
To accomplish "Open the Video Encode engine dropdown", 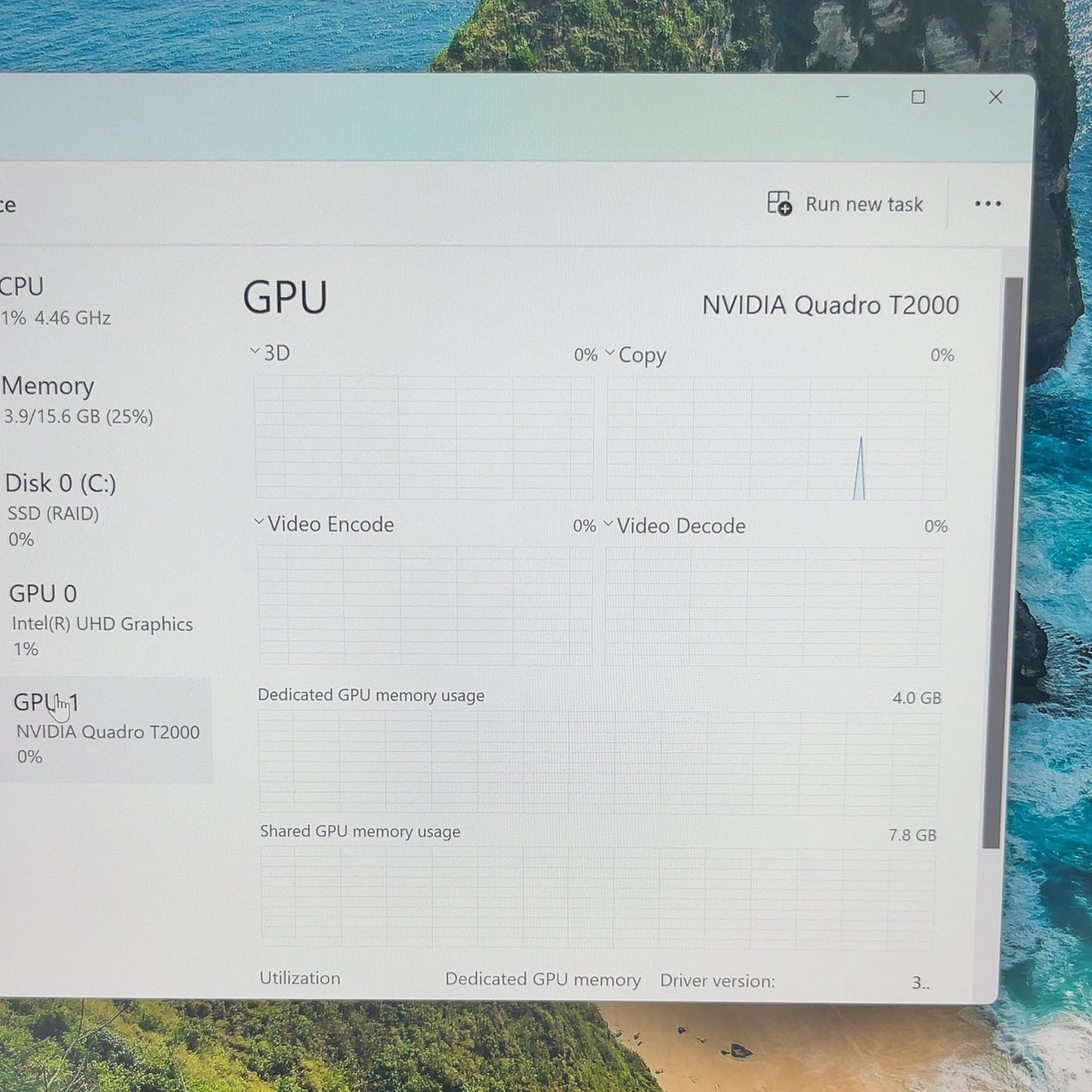I will 258,521.
